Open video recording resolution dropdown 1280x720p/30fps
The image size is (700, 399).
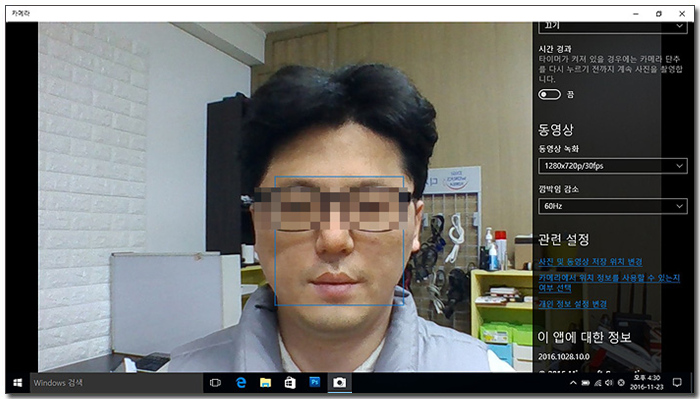click(x=612, y=166)
